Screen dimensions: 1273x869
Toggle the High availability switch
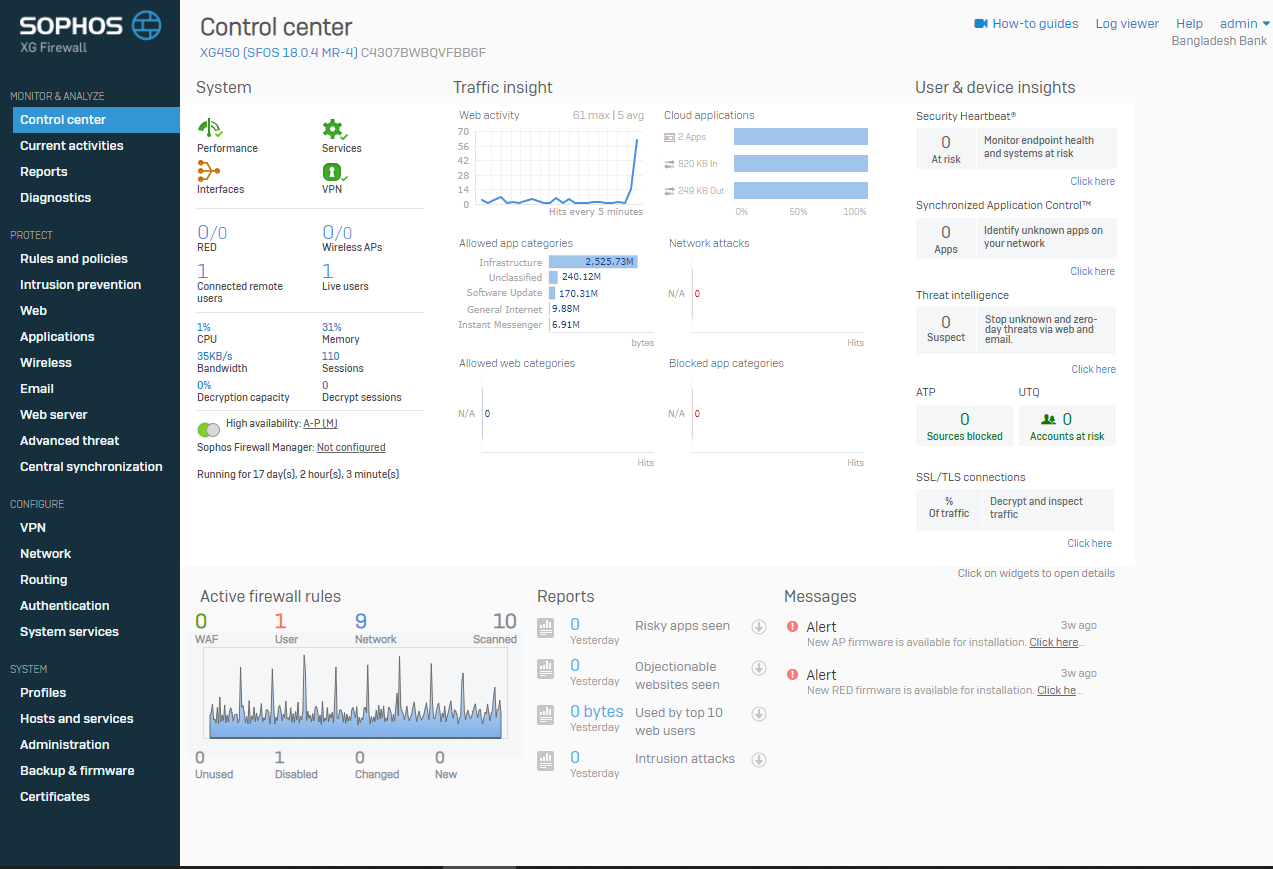pos(209,429)
